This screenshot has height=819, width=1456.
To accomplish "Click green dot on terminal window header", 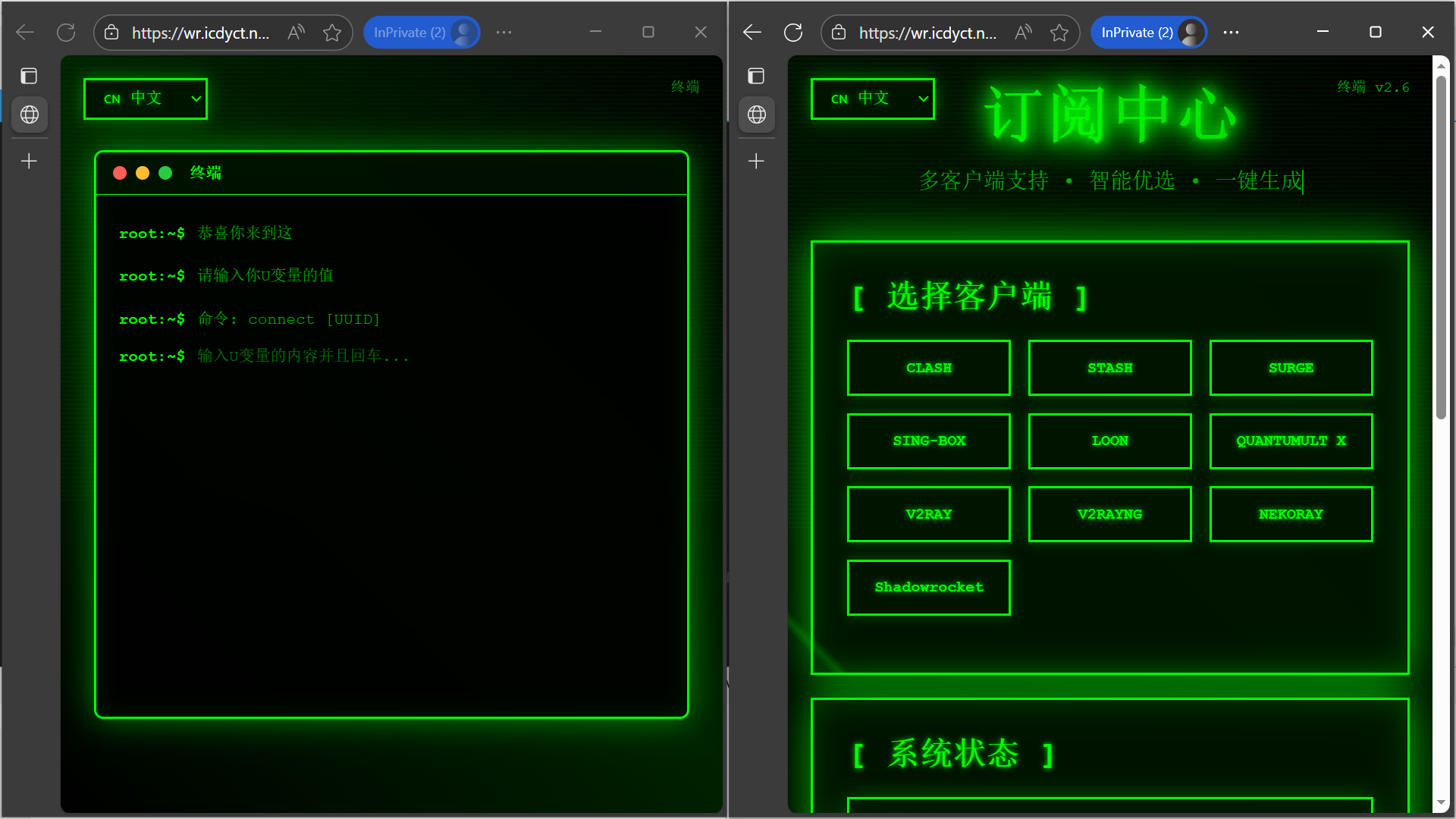I will point(165,173).
